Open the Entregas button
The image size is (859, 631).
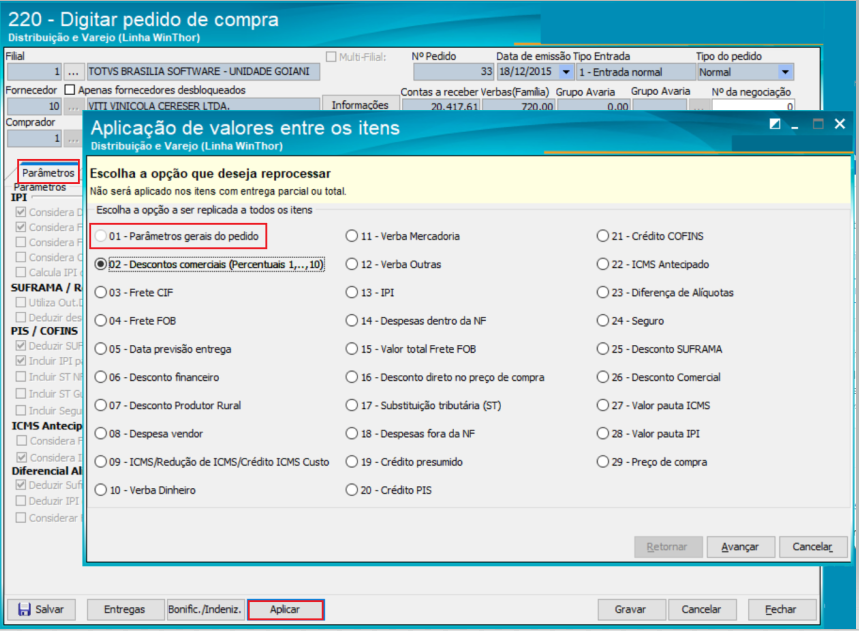[125, 609]
